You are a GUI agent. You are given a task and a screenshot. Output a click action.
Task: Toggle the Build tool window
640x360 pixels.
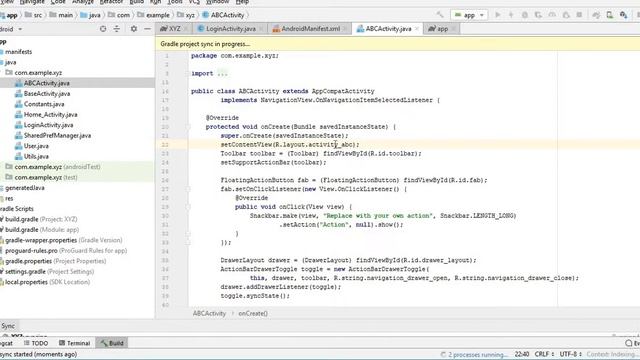pos(112,343)
